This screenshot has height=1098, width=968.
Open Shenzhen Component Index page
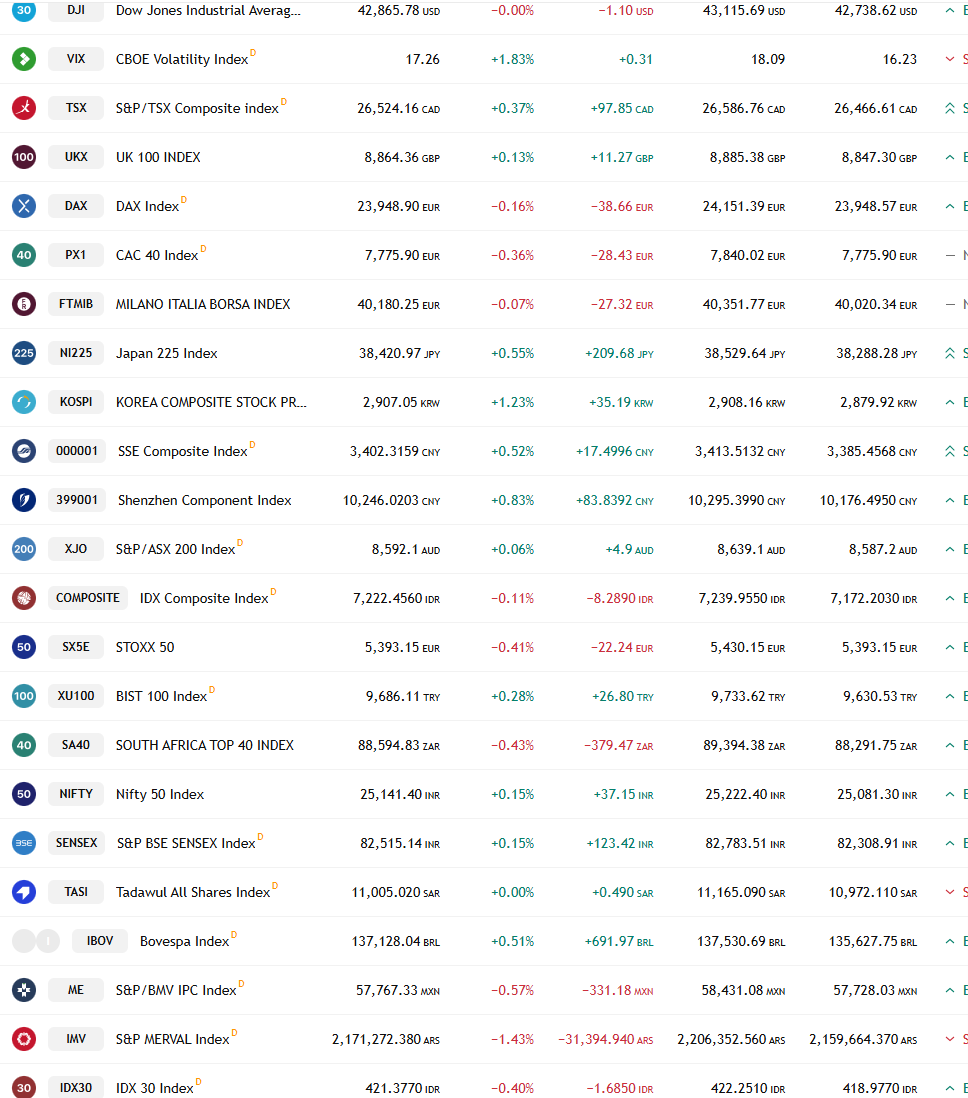click(x=205, y=501)
